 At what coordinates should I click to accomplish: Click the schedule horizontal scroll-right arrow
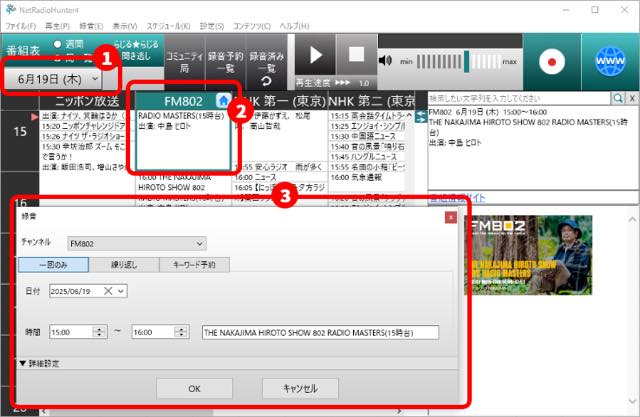399,411
